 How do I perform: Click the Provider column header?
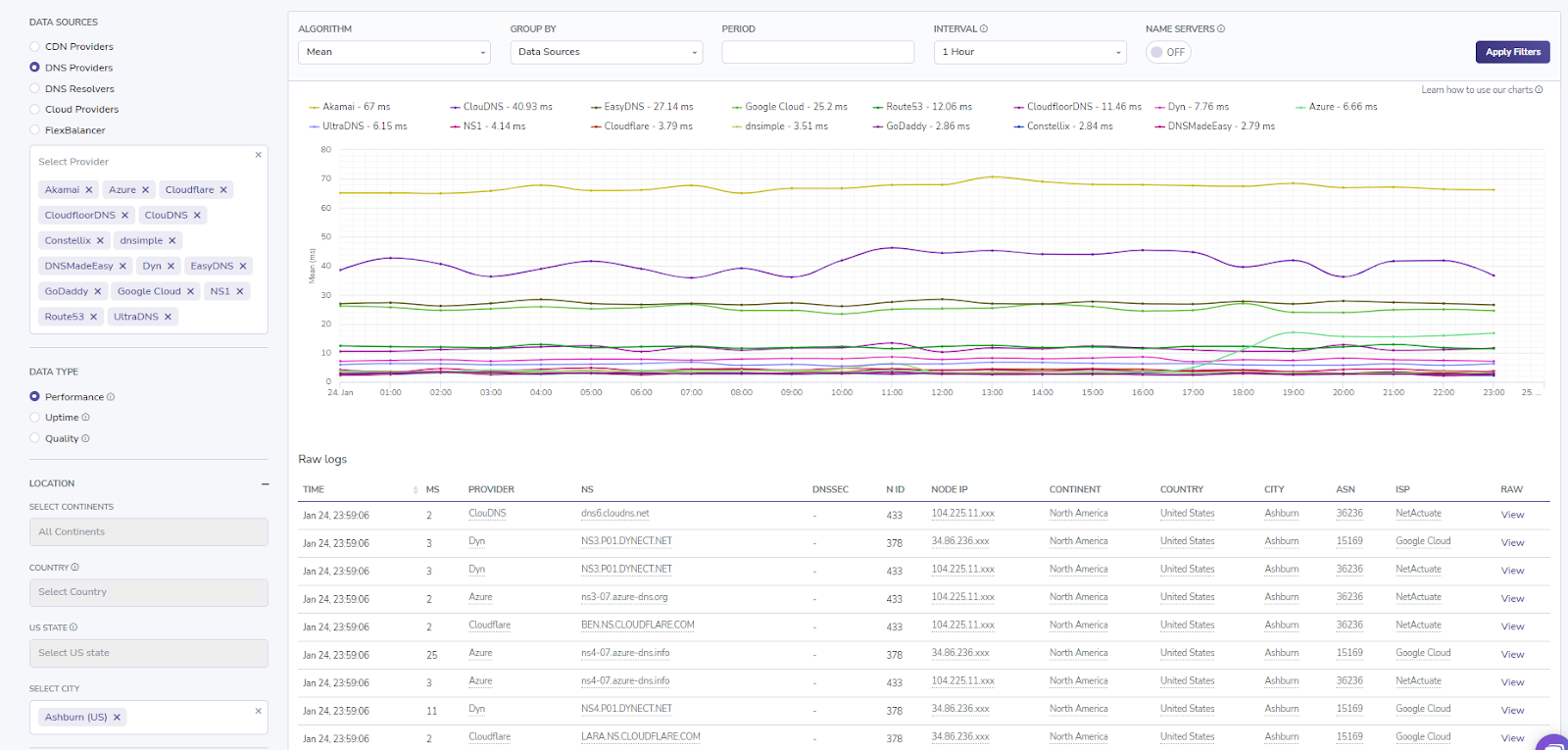tap(491, 490)
